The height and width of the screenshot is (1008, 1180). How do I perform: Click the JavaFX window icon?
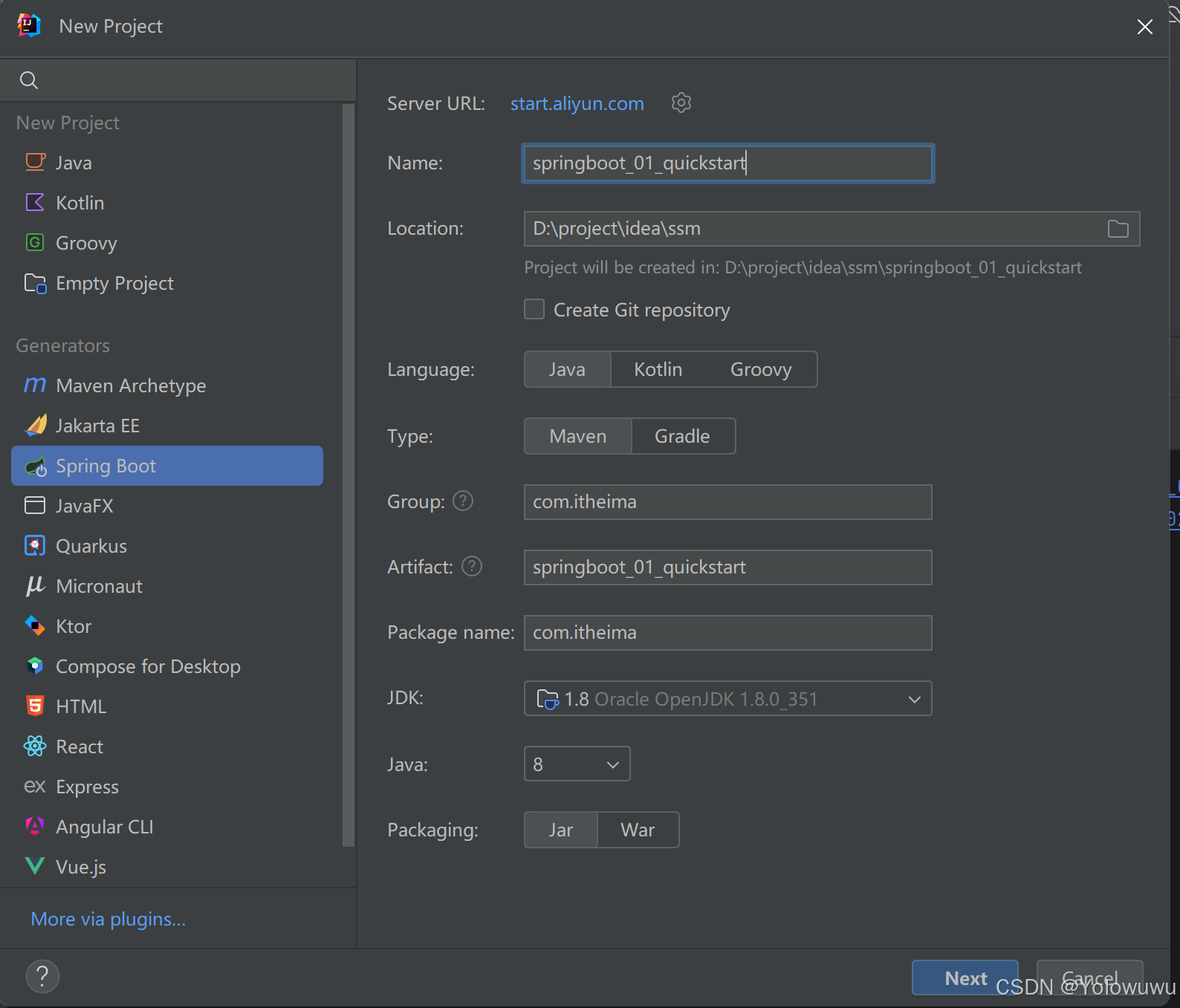[35, 505]
